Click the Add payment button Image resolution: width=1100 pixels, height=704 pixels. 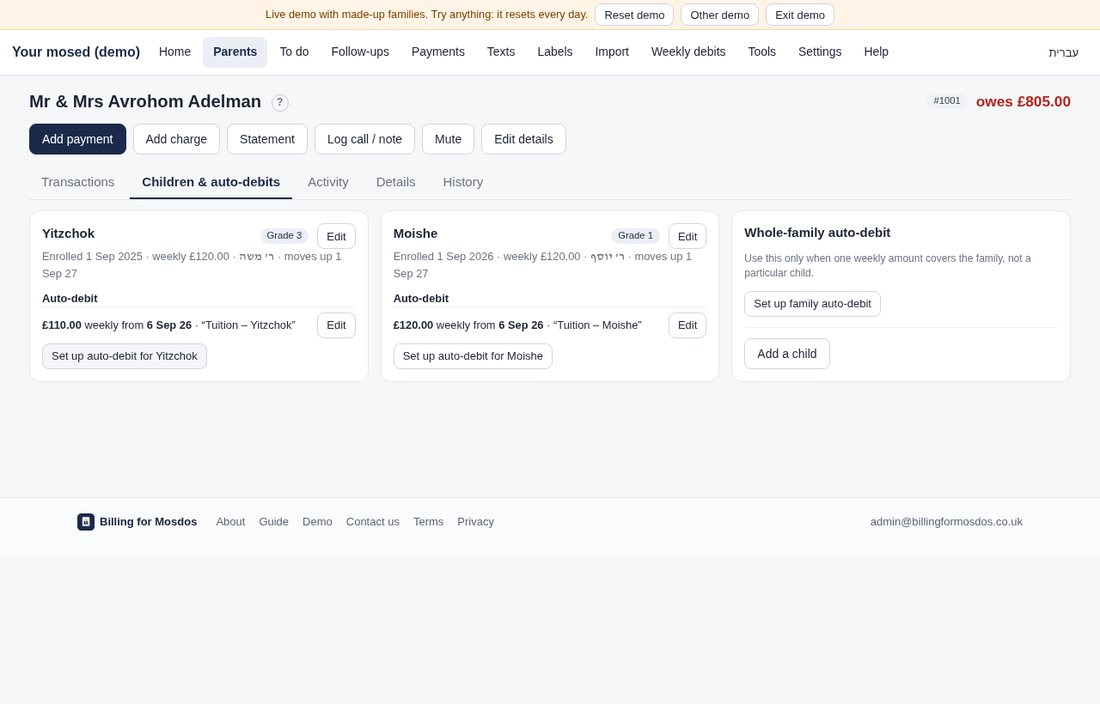click(77, 140)
